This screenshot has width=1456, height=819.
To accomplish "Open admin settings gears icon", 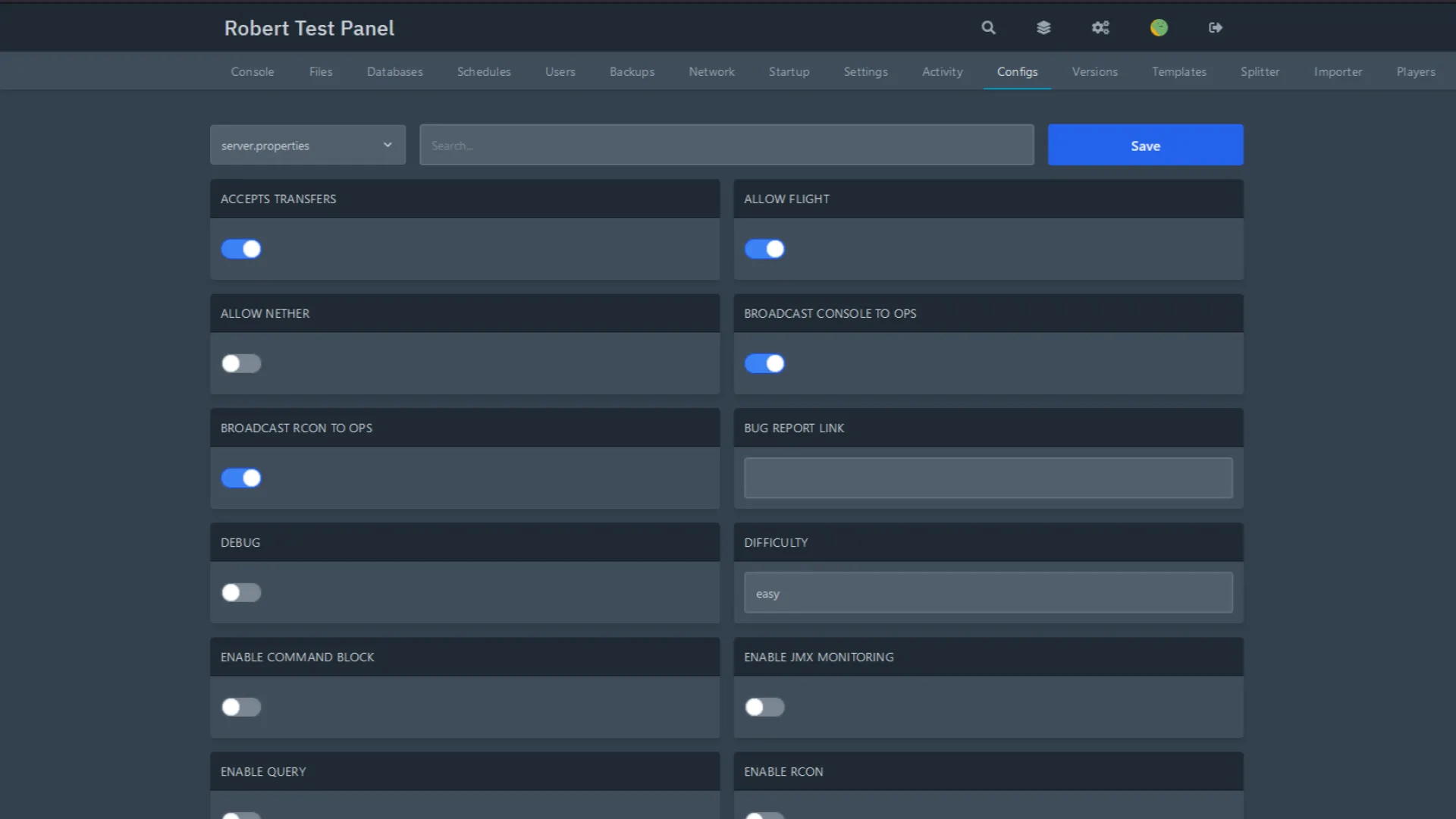I will [x=1100, y=28].
